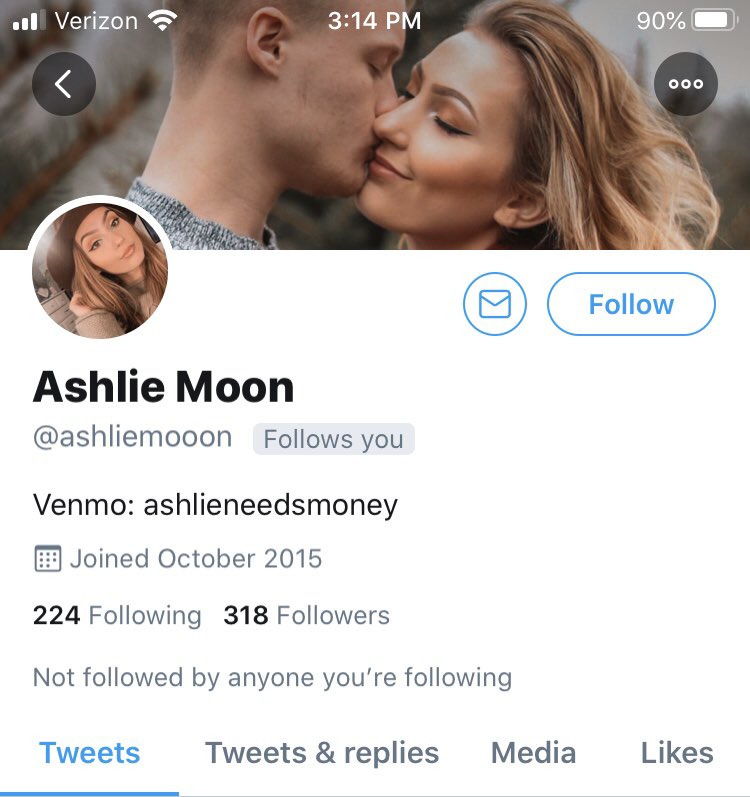Tap the calendar icon beside Joined date

click(48, 558)
